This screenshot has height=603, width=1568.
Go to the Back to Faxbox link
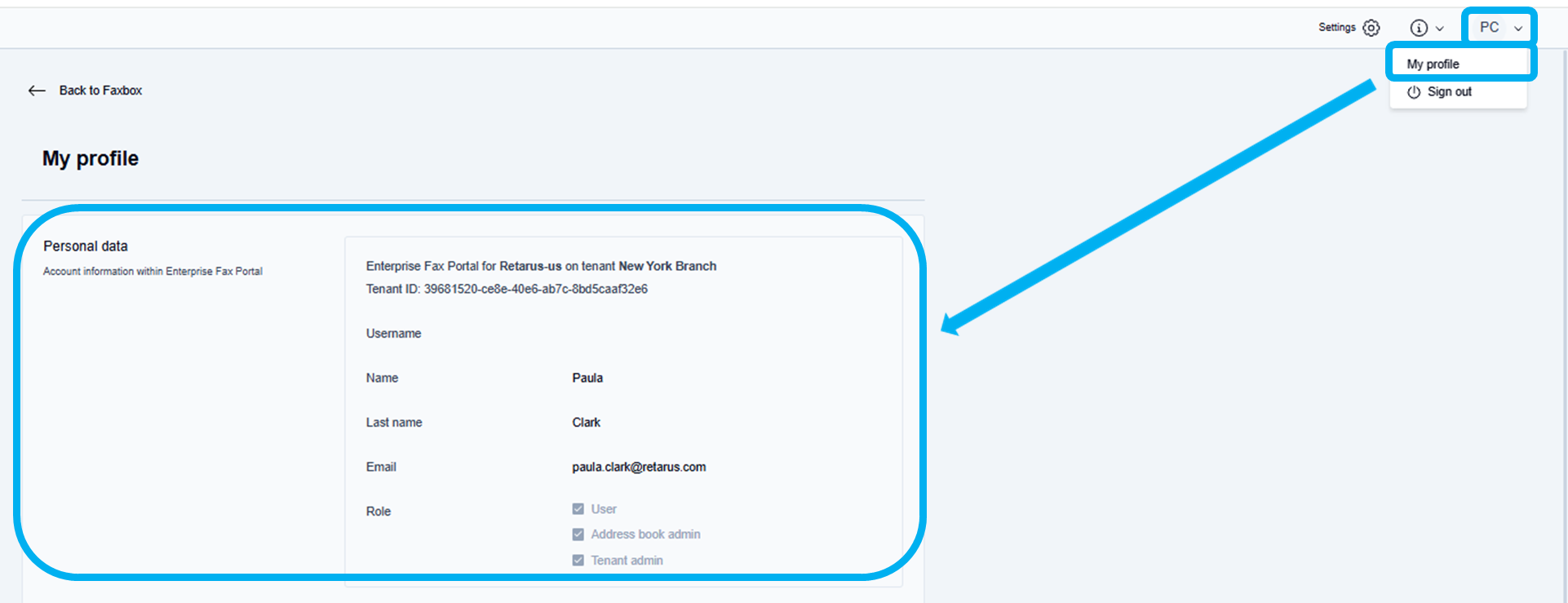100,91
